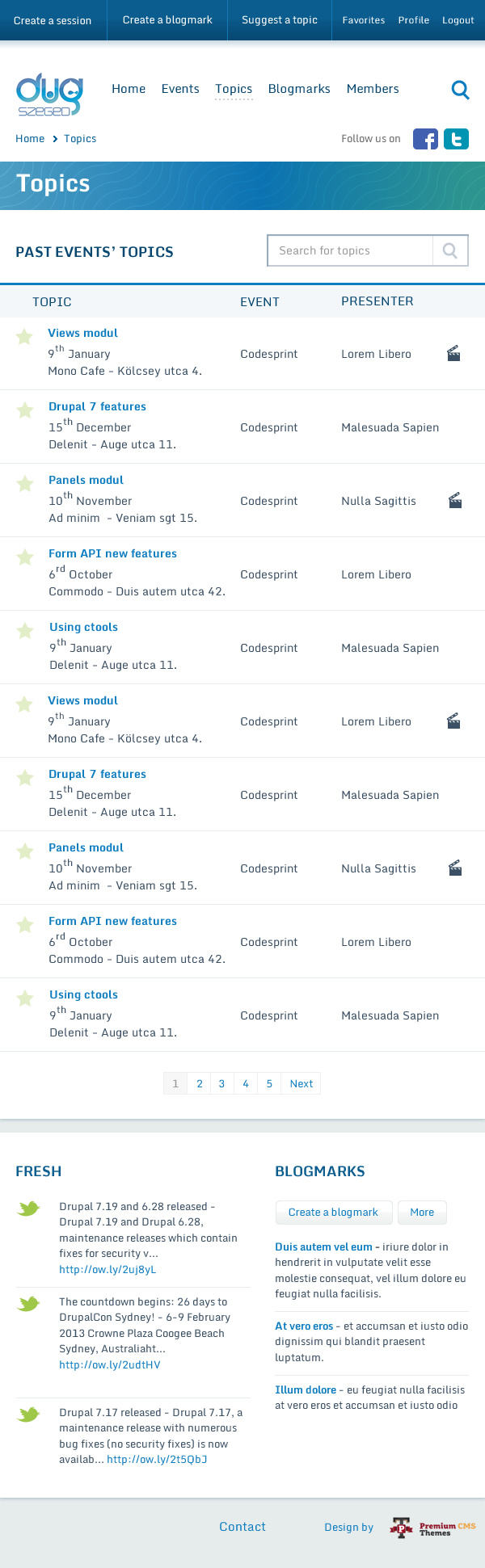Open the Facebook follow icon
This screenshot has height=1568, width=485.
click(425, 139)
